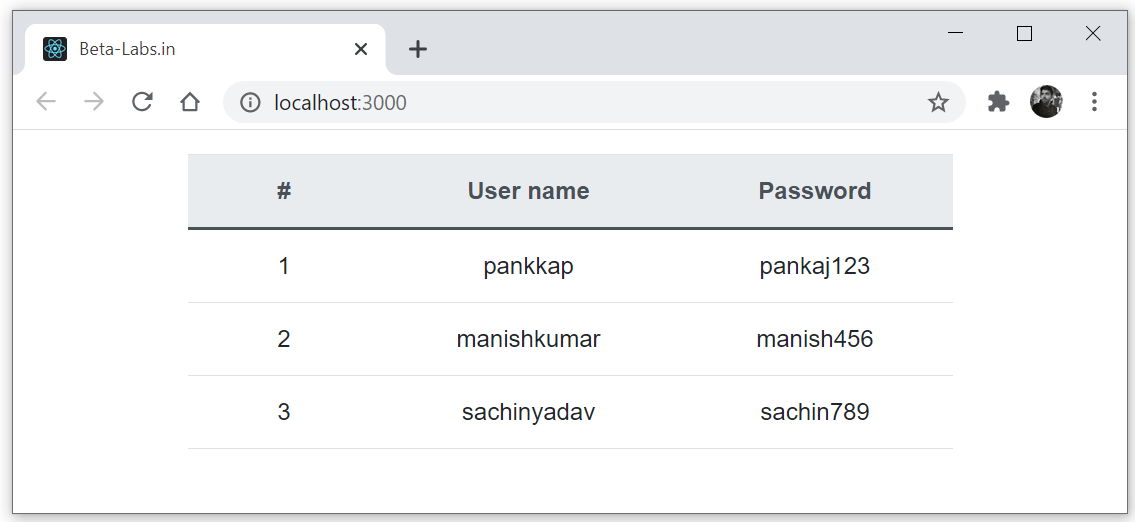The image size is (1135, 522).
Task: Close the Beta-Labs.in tab
Action: 361,49
